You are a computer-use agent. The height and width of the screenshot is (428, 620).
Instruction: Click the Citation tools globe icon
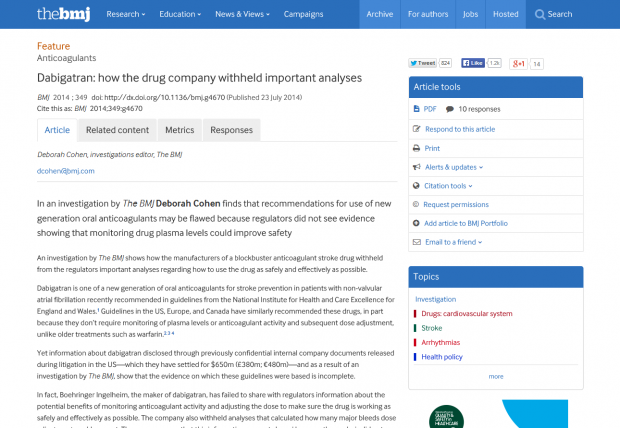click(x=416, y=186)
